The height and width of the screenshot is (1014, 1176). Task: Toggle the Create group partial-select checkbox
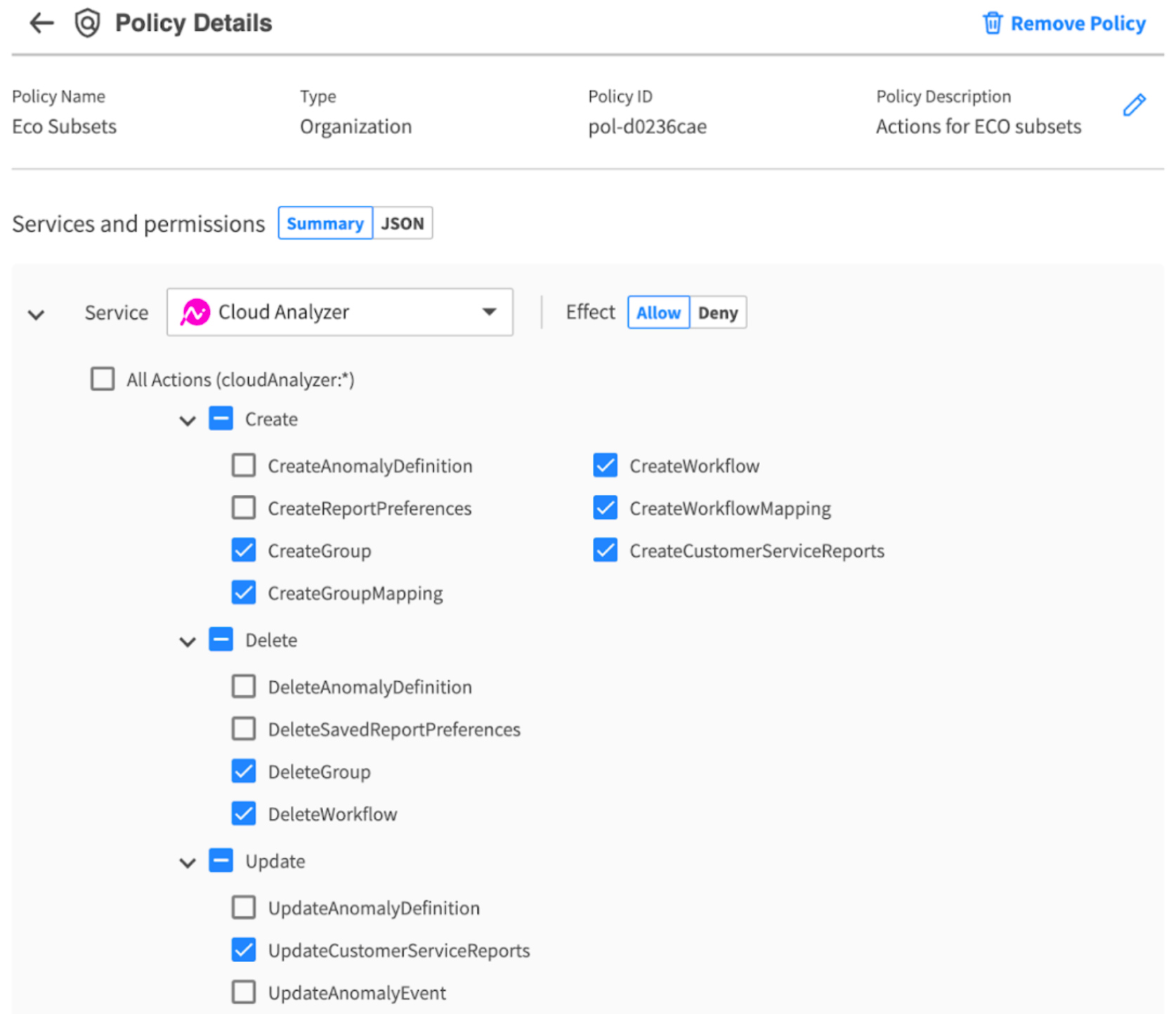coord(221,419)
